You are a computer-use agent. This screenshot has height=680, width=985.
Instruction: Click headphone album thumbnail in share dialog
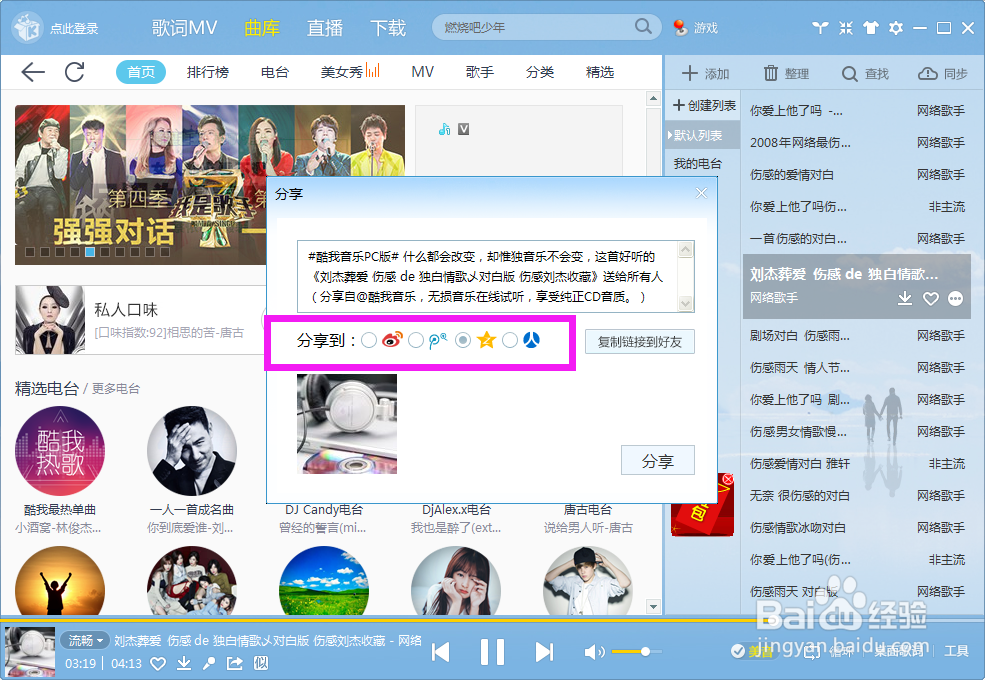click(347, 424)
